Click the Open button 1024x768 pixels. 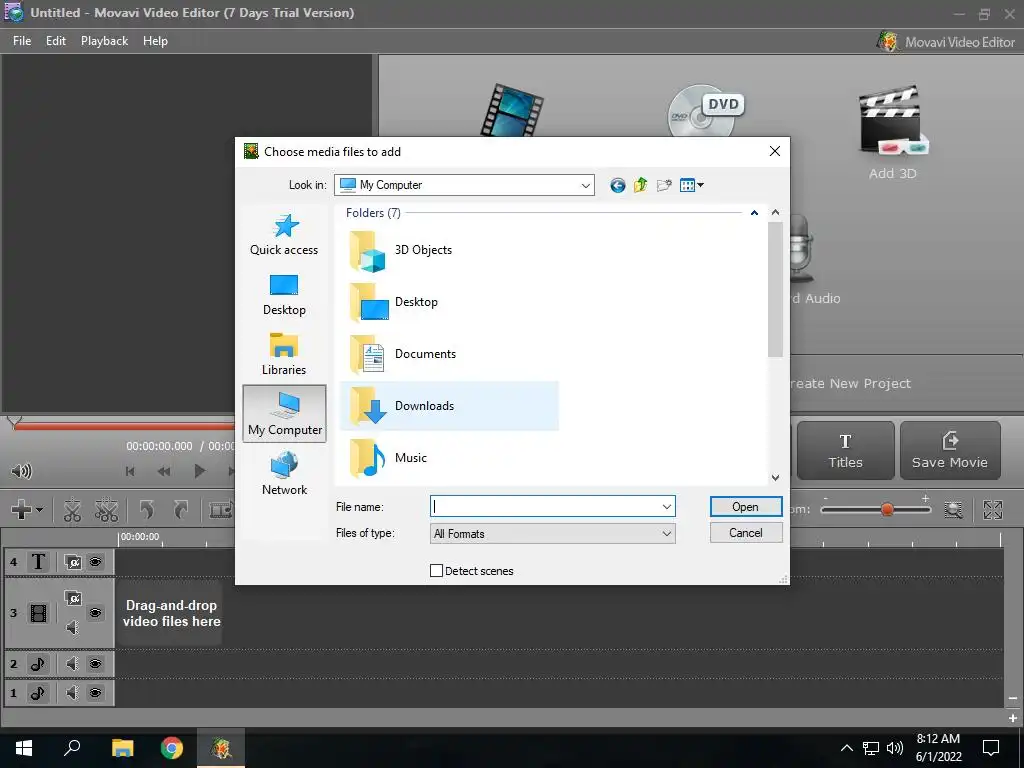point(746,507)
